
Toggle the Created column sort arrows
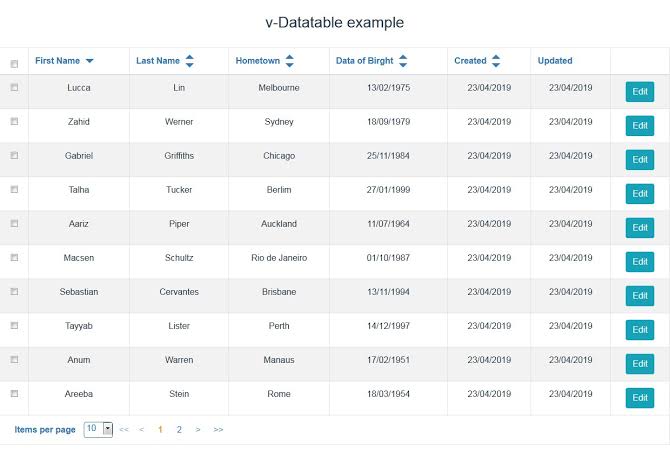coord(496,61)
